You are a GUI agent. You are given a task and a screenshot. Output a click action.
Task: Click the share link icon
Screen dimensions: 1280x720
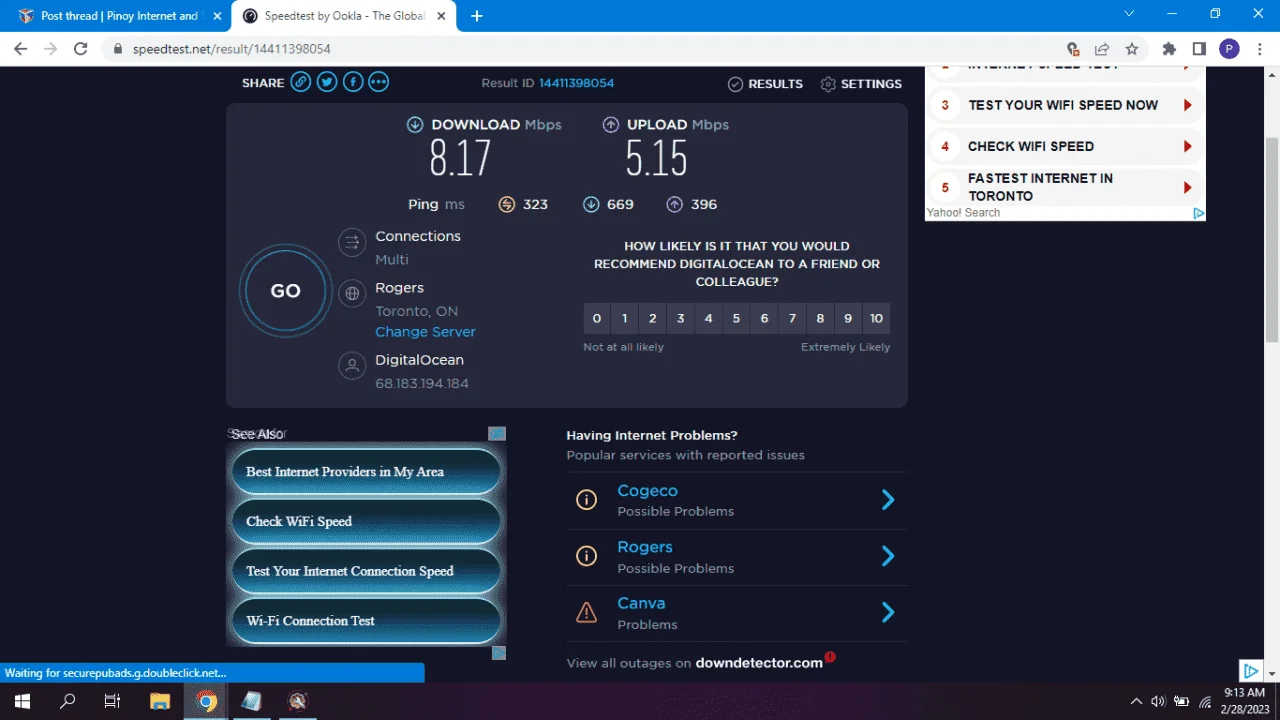pyautogui.click(x=301, y=83)
